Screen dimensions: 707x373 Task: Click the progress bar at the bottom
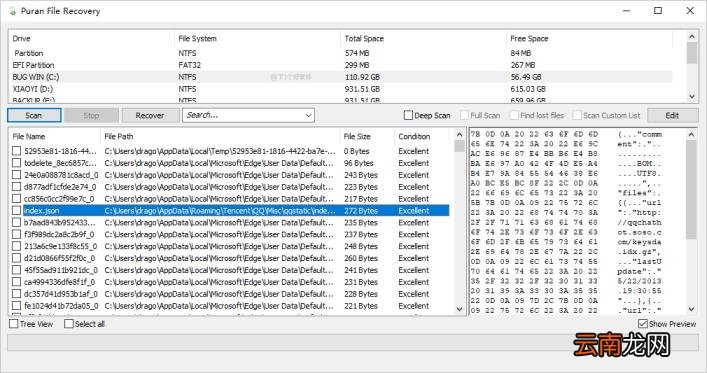pyautogui.click(x=353, y=342)
